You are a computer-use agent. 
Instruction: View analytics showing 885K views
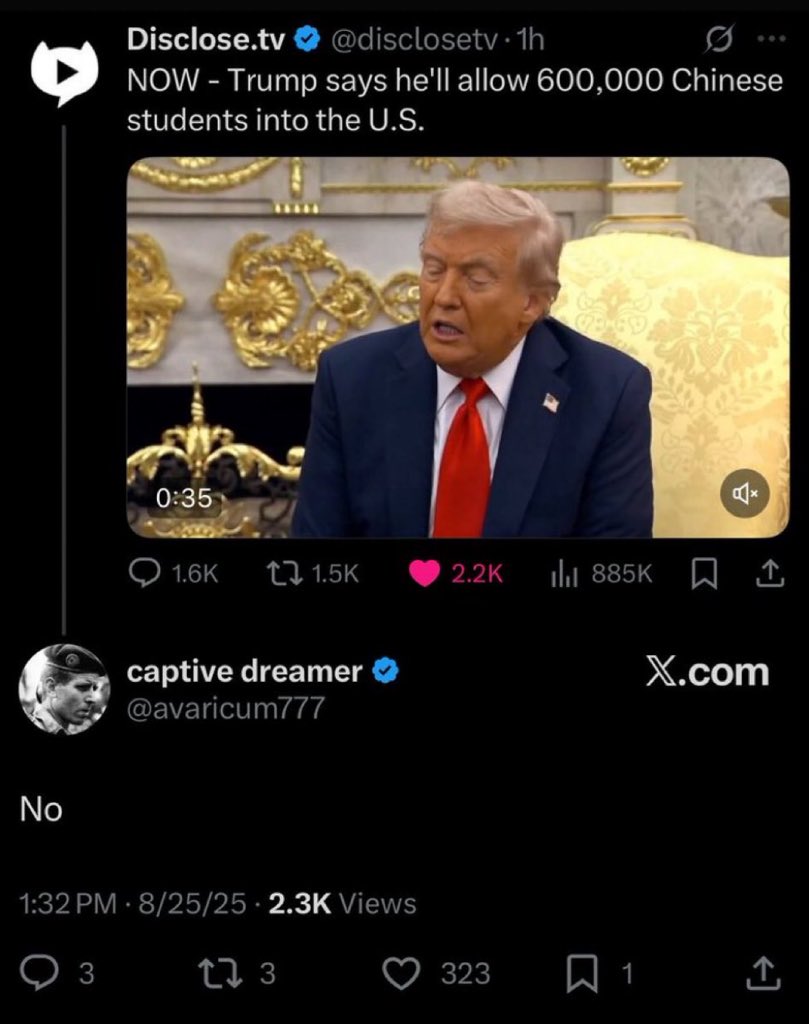(601, 573)
